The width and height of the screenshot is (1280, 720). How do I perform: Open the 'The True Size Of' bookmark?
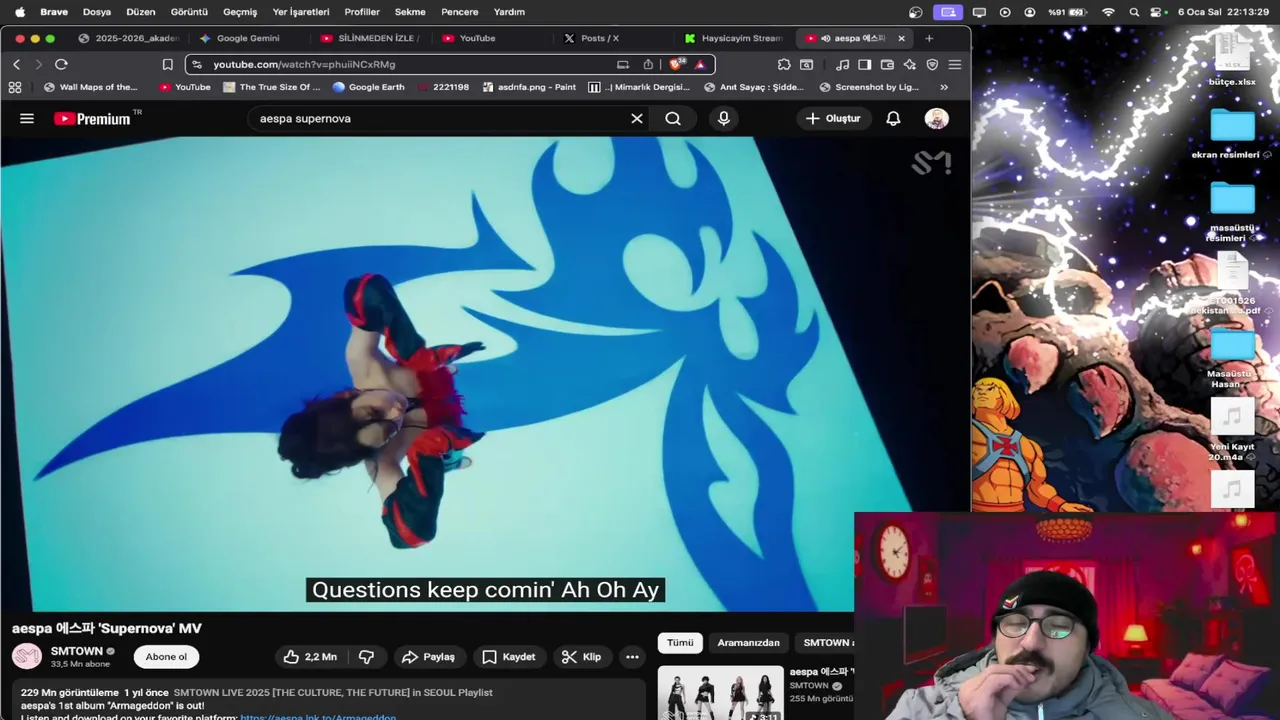[272, 87]
